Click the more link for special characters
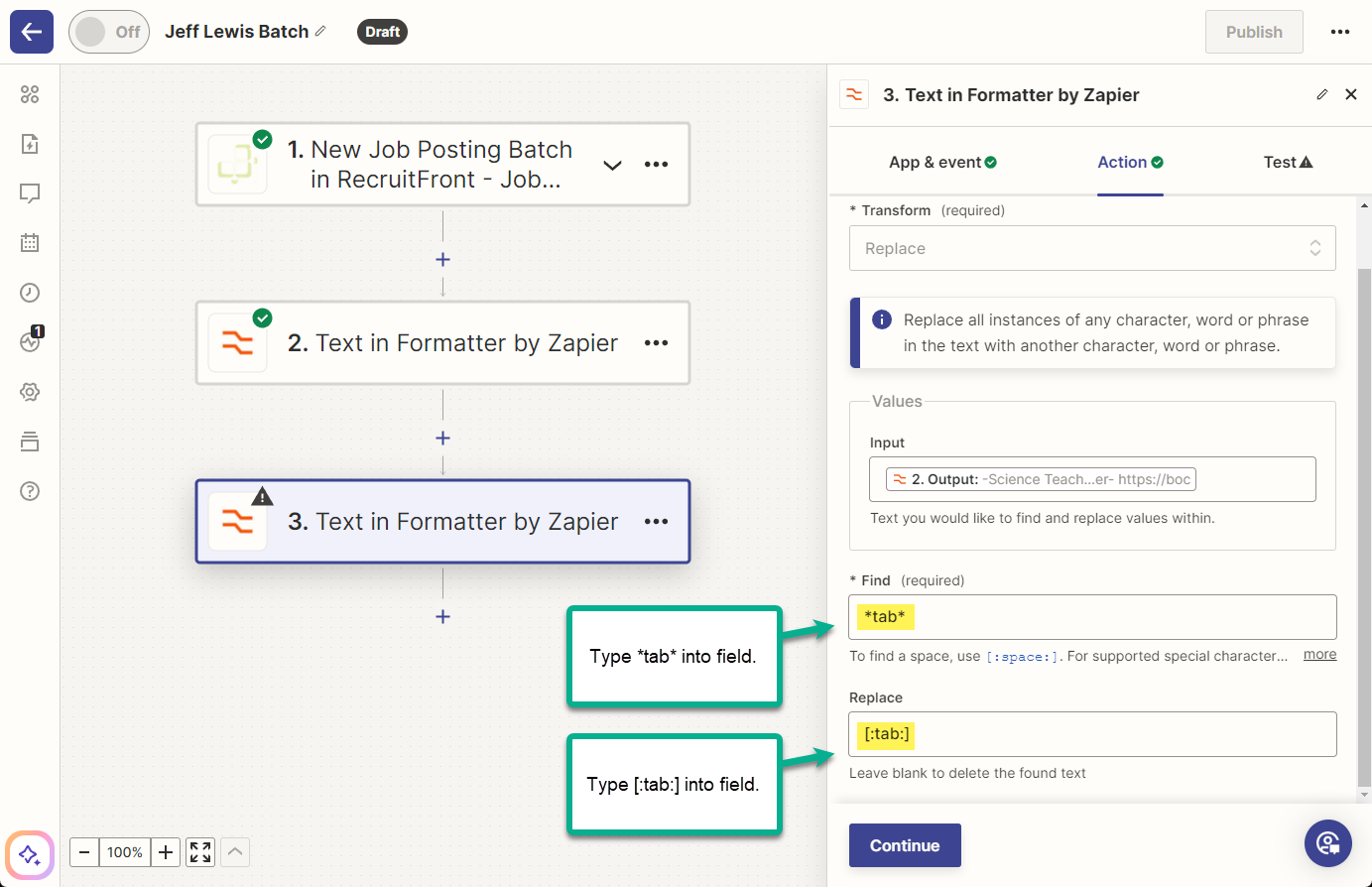The width and height of the screenshot is (1372, 887). tap(1319, 655)
